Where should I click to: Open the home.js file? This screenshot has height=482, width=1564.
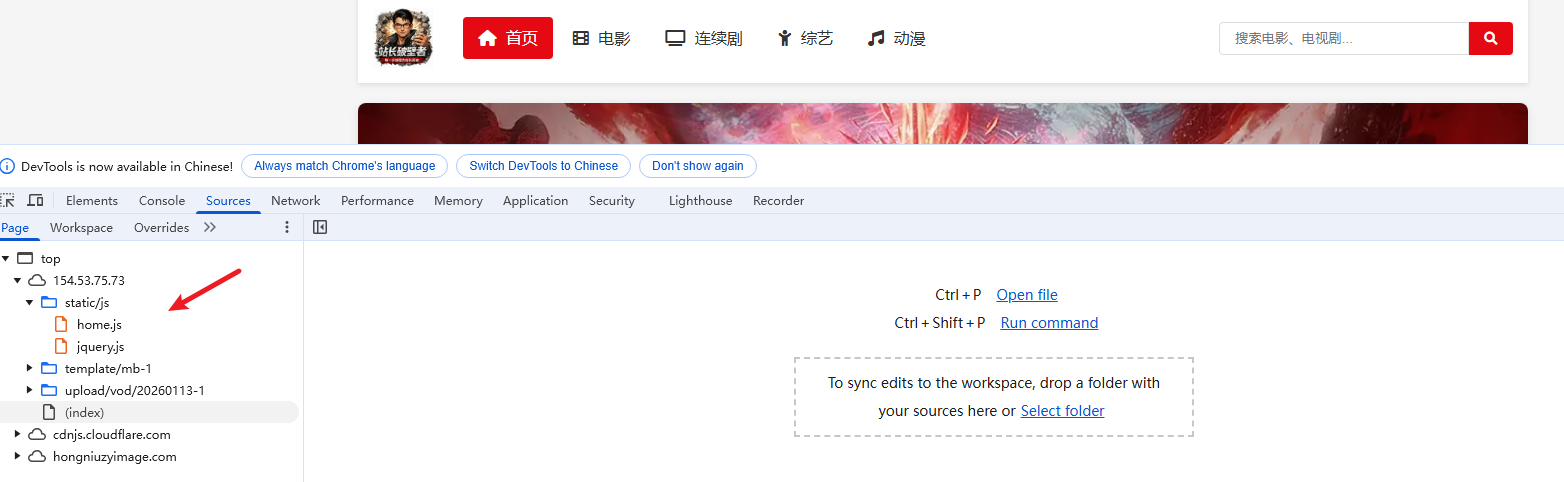(x=99, y=324)
